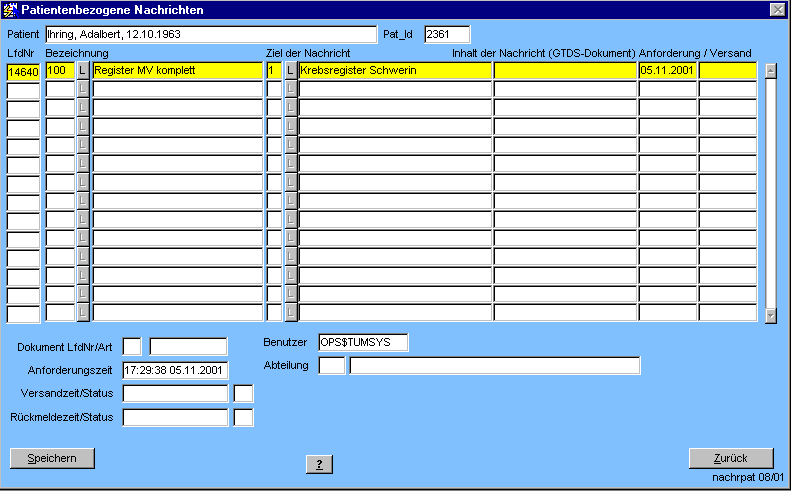Click the Krebsregister Schwerin target field

(394, 71)
